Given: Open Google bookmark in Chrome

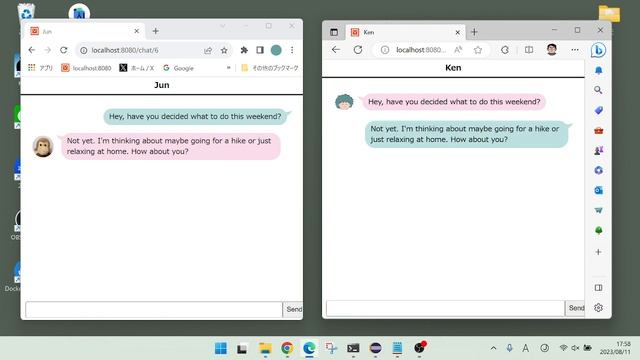Looking at the screenshot, I should click(x=178, y=68).
